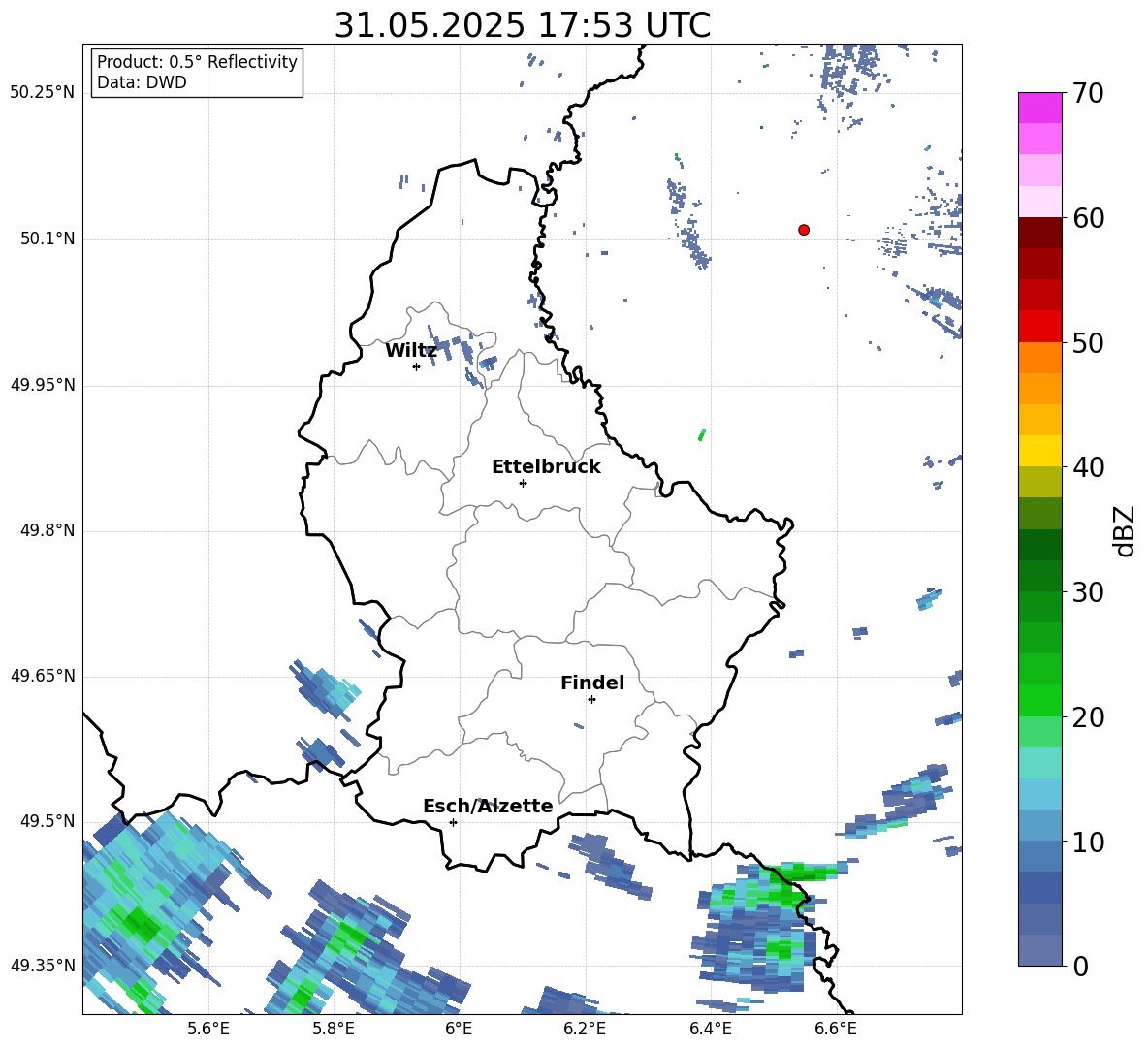Screen dimensions: 1148x1048
Task: Click the dark red colorbar swatch below 60
Action: (x=1039, y=233)
